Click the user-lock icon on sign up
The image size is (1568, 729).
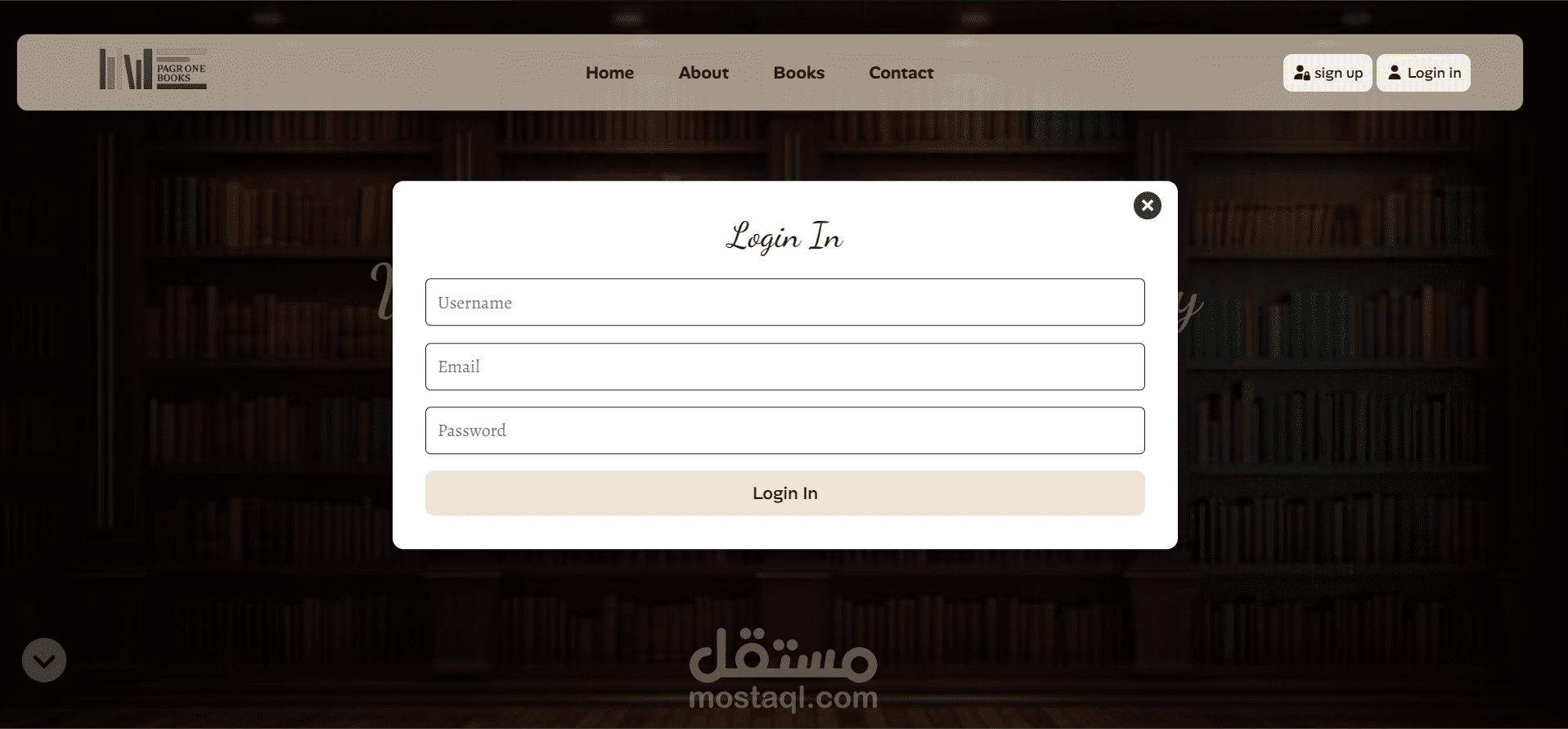tap(1302, 73)
